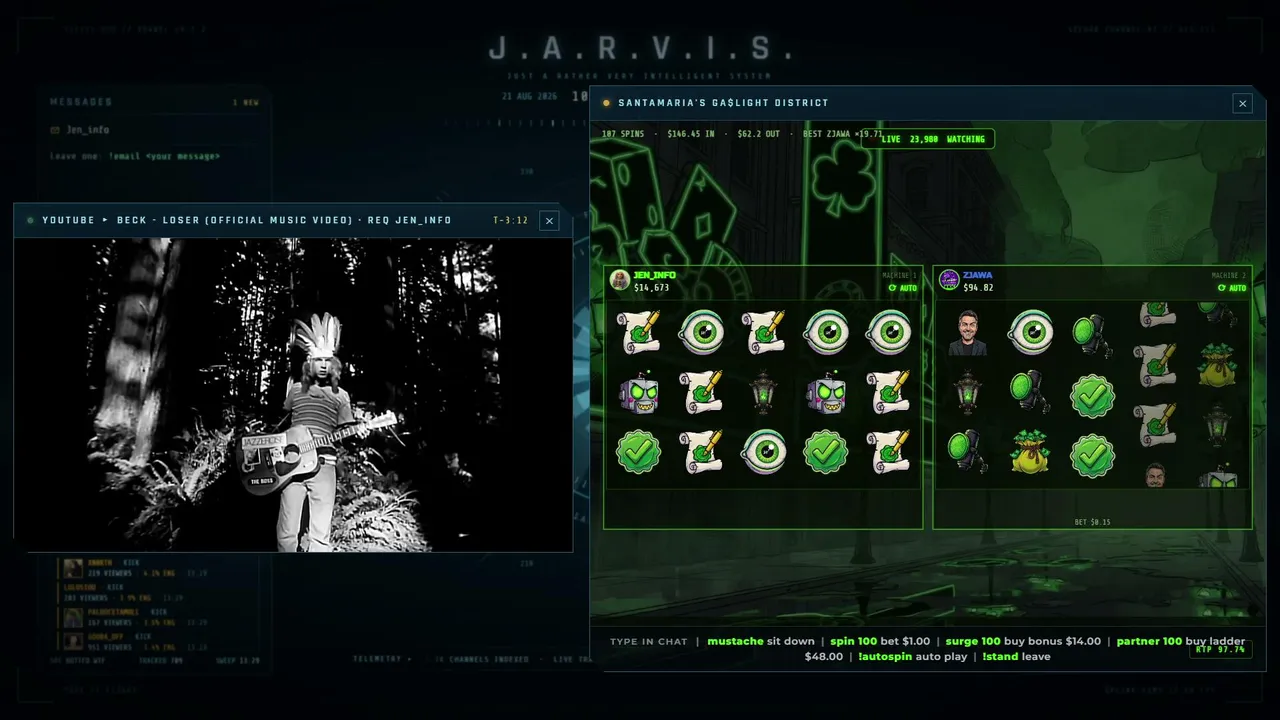Click JEN_INFO's $14,673 balance

point(651,288)
